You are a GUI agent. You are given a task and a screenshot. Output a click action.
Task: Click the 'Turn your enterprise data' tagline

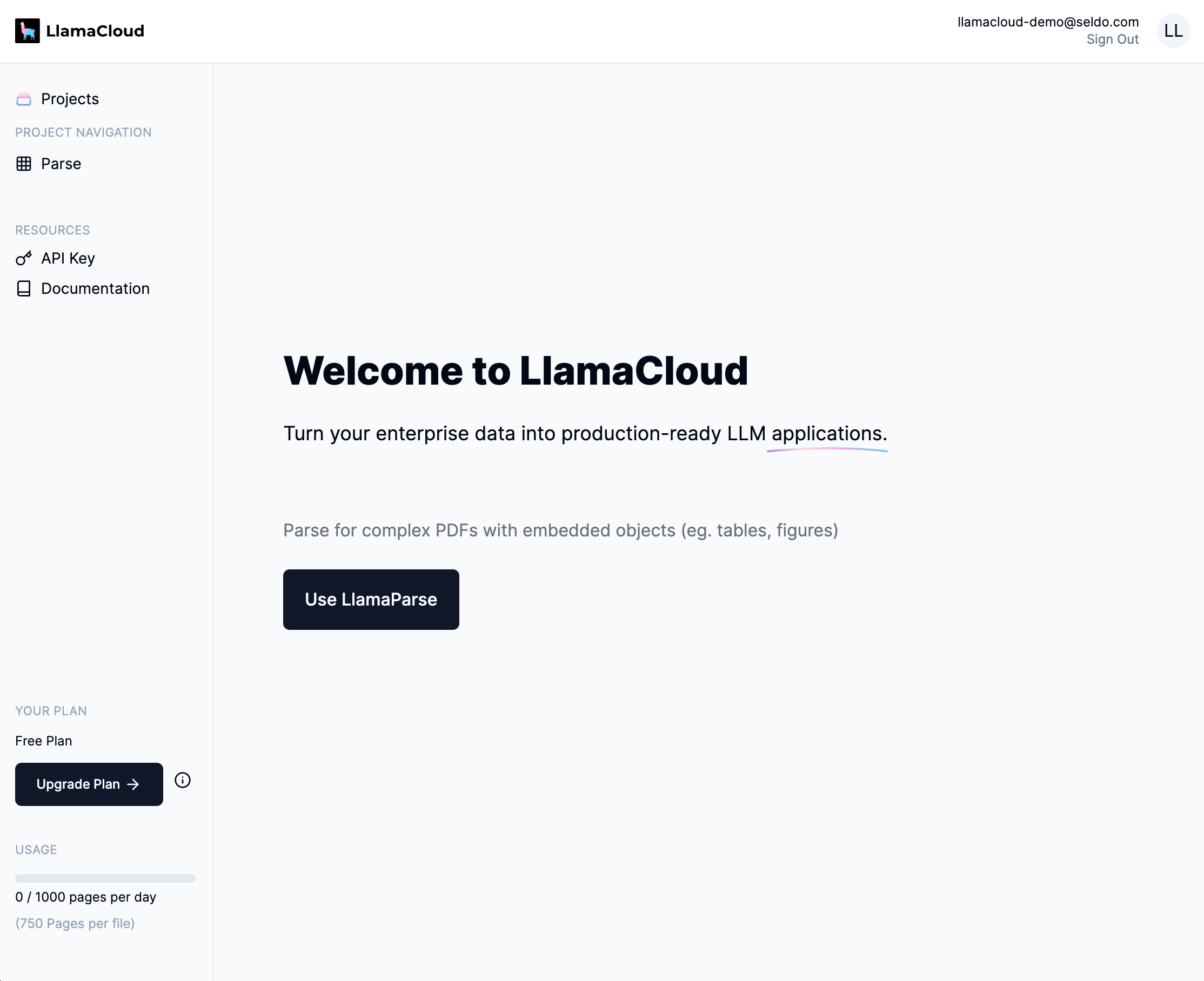(585, 433)
